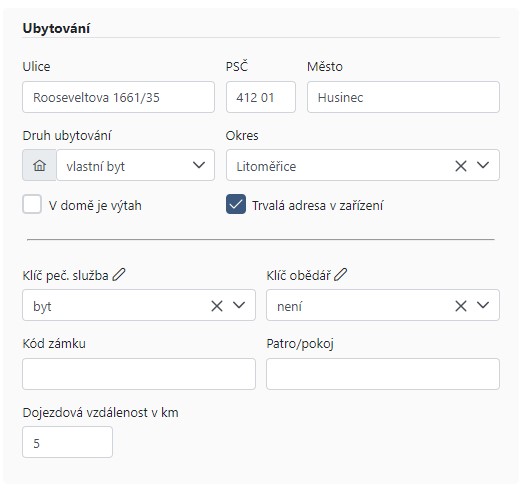
Task: Clear the Okres Litoměřice selection
Action: pyautogui.click(x=461, y=166)
